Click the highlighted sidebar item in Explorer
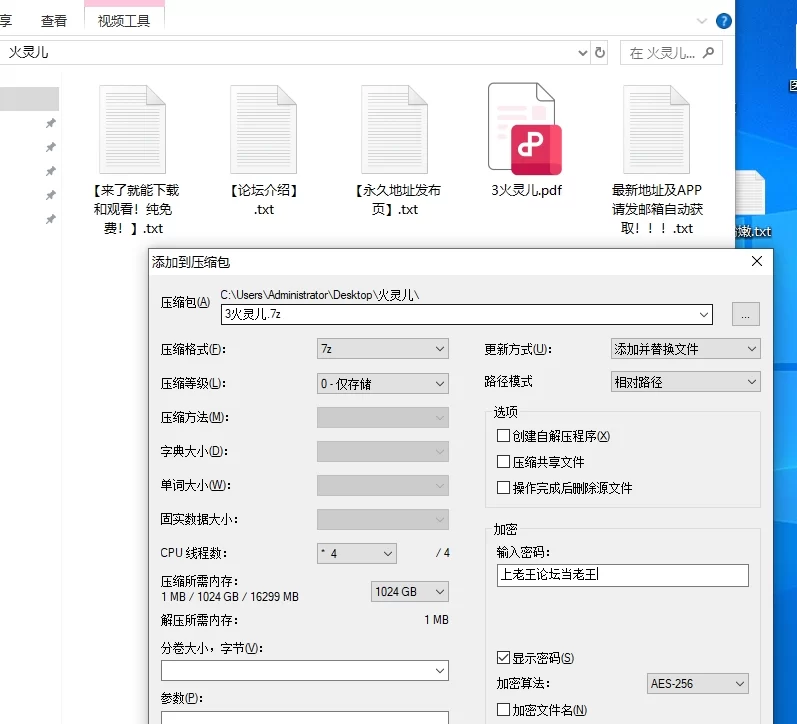 pos(29,99)
